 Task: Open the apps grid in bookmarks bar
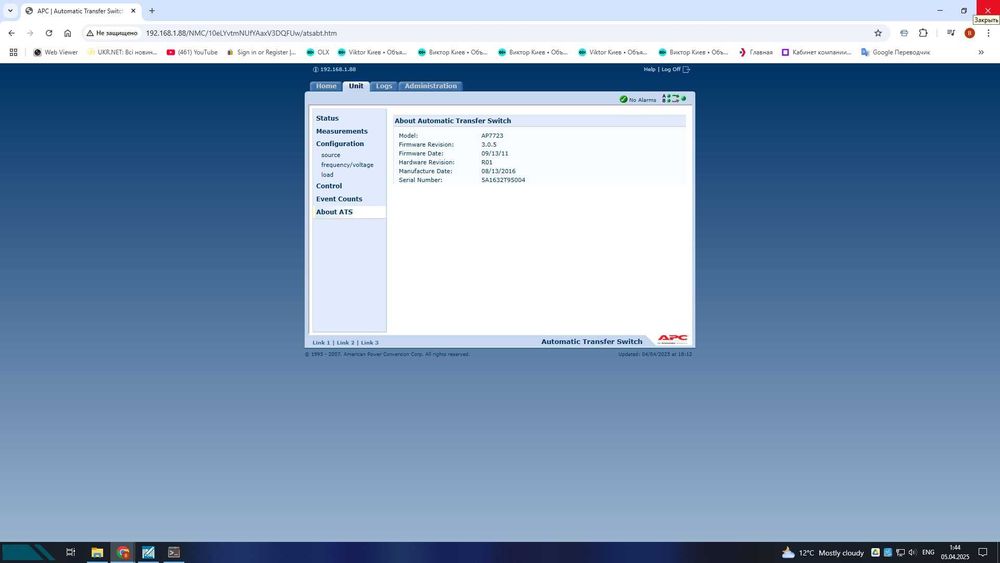tap(13, 52)
